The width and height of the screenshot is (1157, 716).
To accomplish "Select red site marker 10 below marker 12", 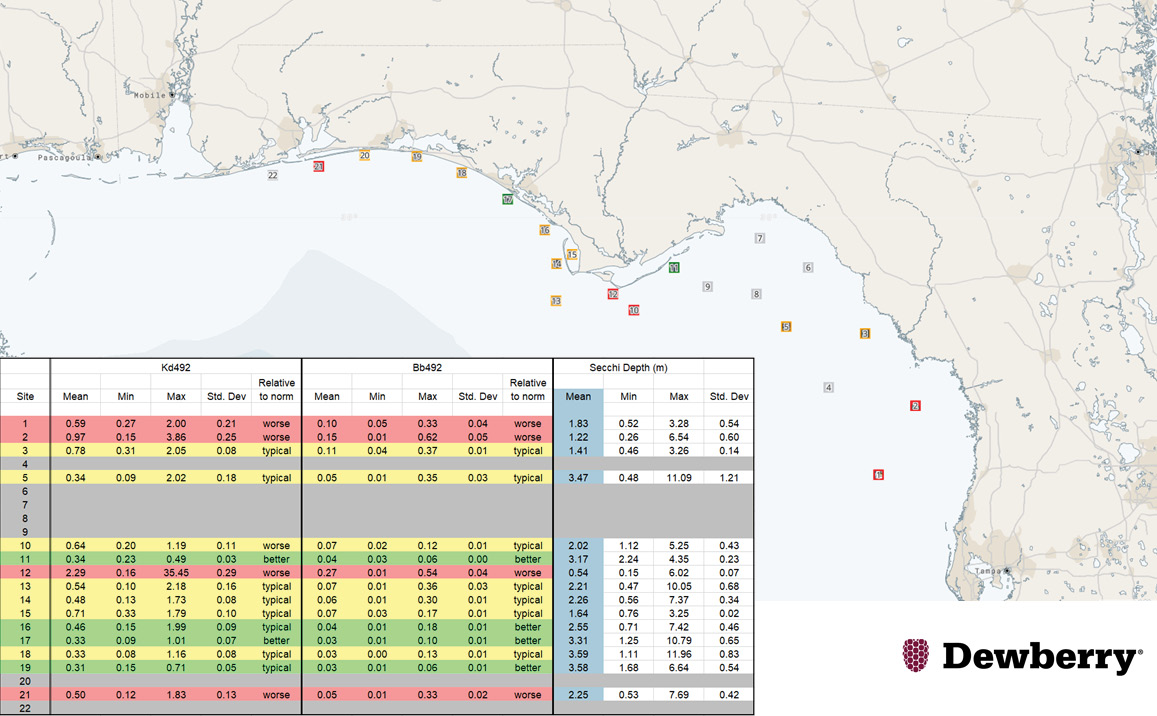I will [633, 310].
